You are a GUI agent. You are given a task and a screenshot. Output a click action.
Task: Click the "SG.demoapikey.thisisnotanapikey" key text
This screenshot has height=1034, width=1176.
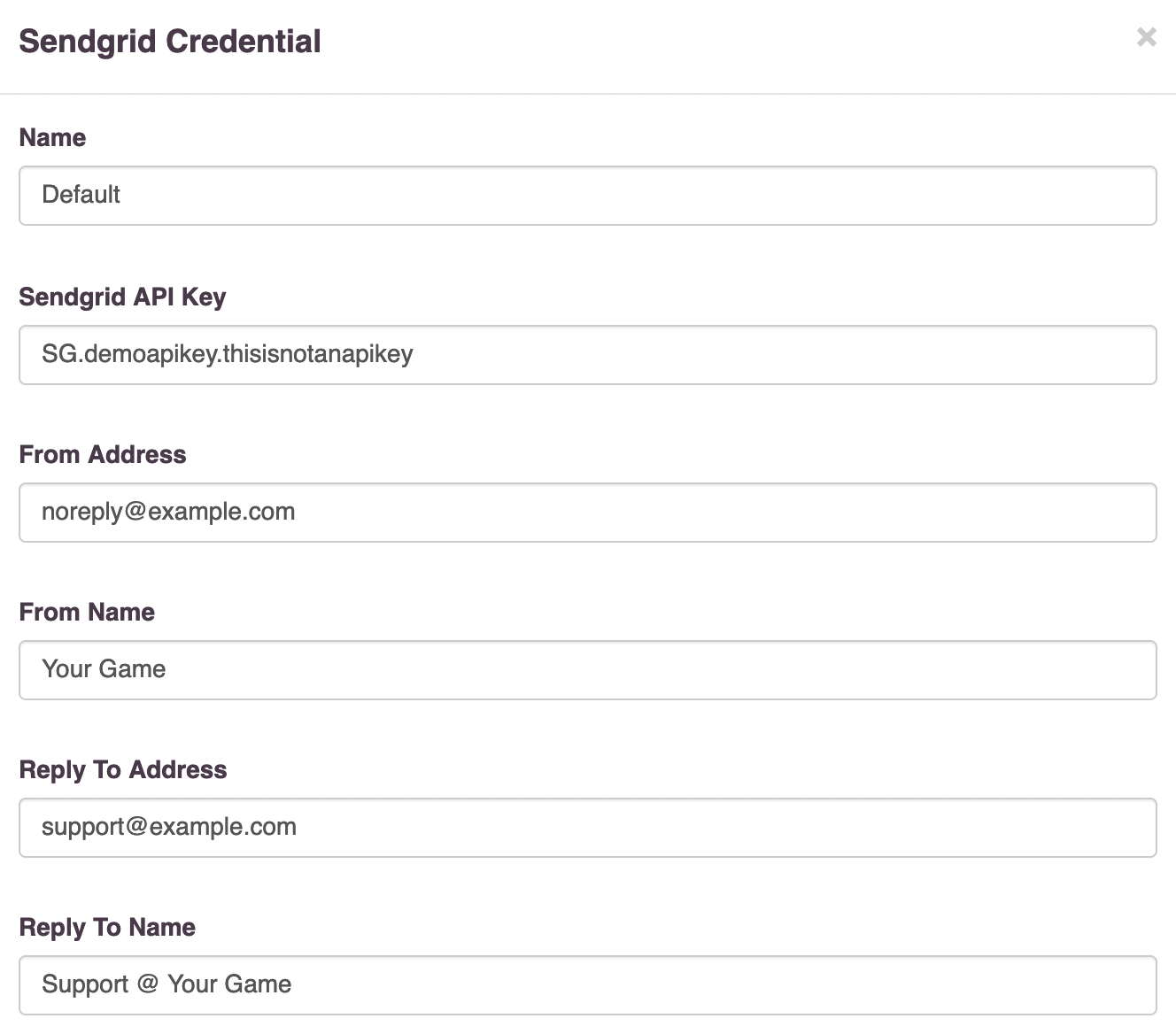228,354
